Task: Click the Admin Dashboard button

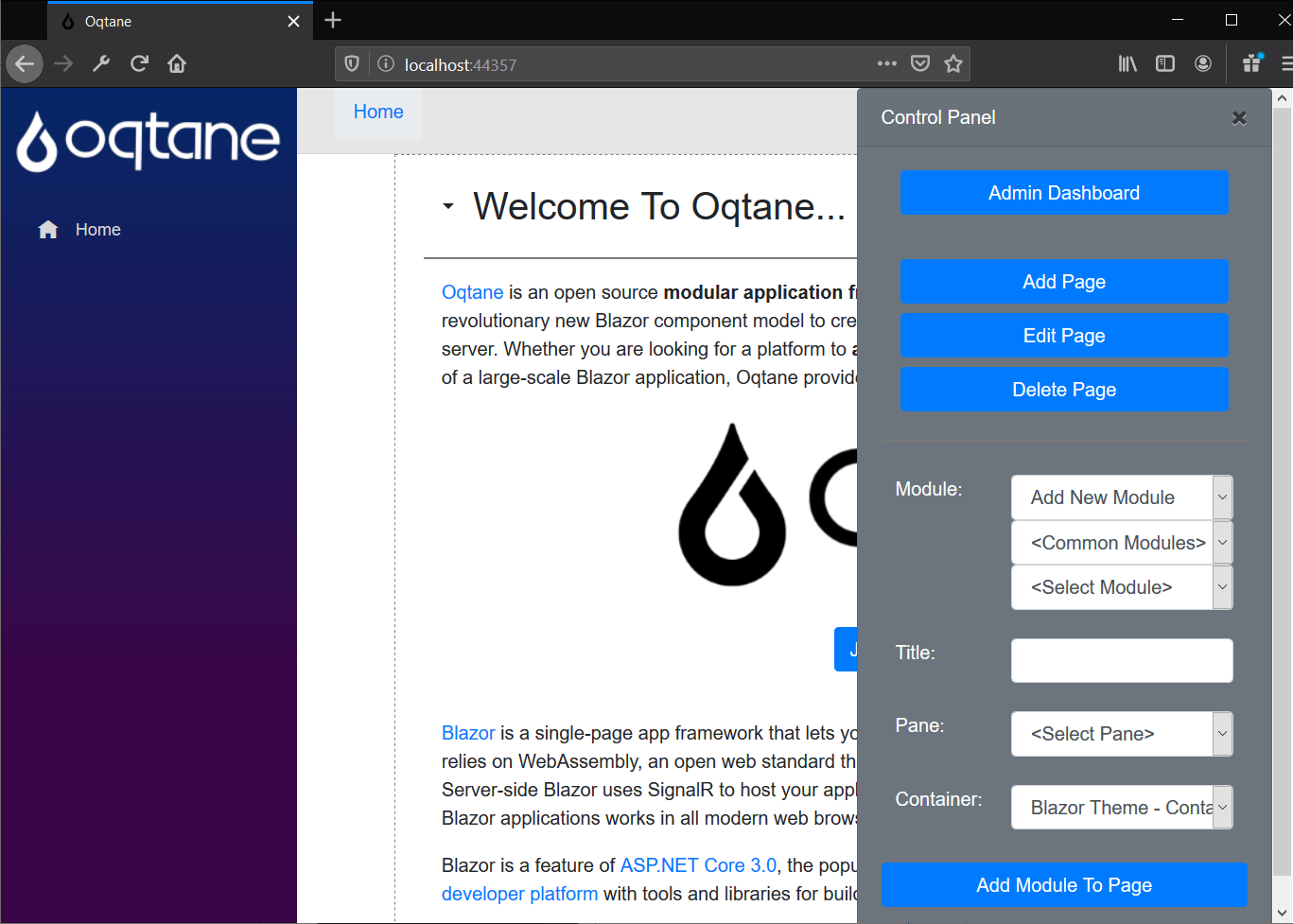Action: (x=1064, y=193)
